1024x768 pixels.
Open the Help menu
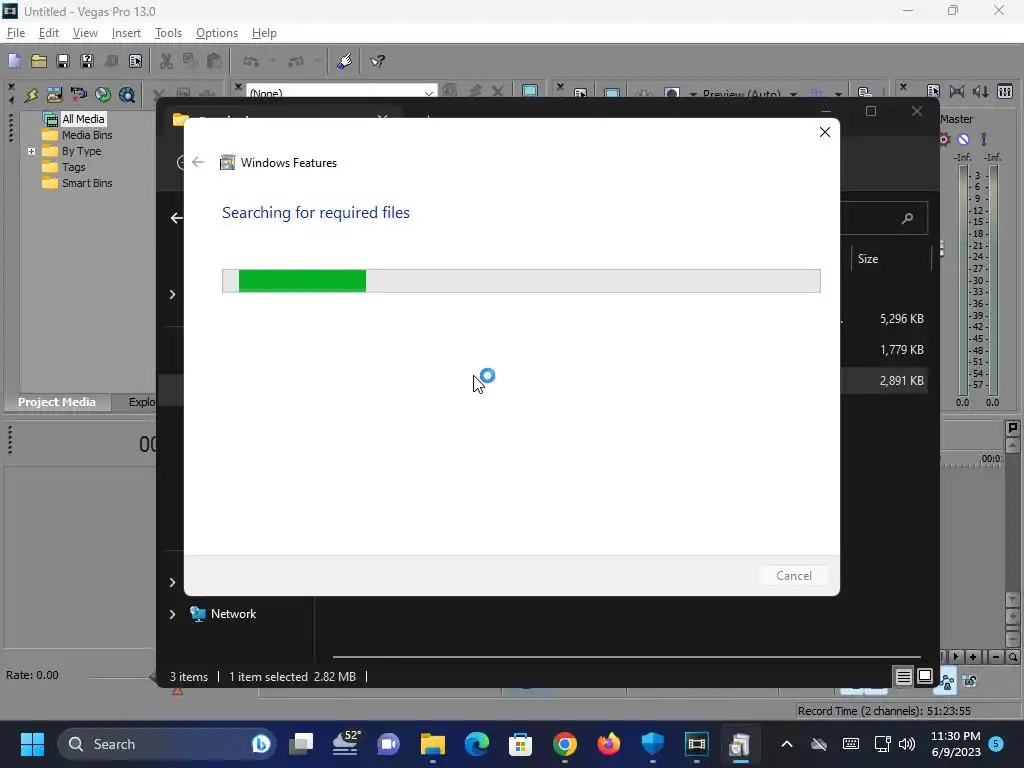(x=264, y=33)
